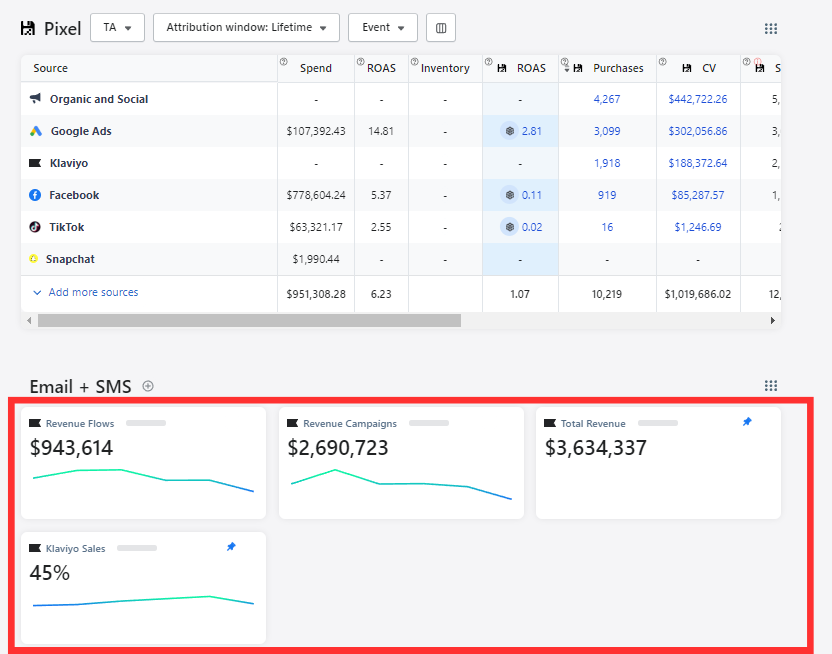Viewport: 832px width, 654px height.
Task: Click the Revenue Flows trend sparkline
Action: (143, 480)
